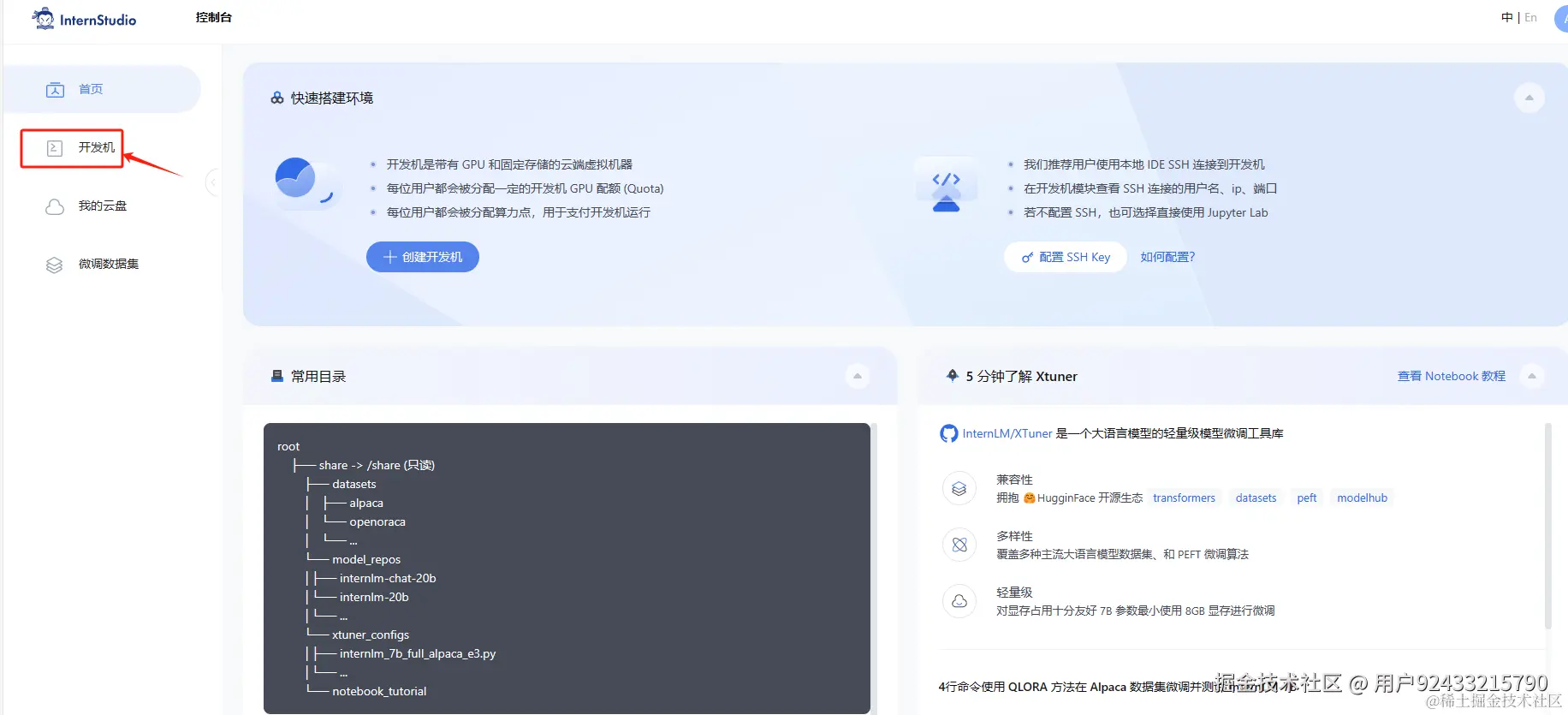Screen dimensions: 1568x715
Task: Click 'share -> /share (只读)' tree line
Action: pyautogui.click(x=377, y=465)
